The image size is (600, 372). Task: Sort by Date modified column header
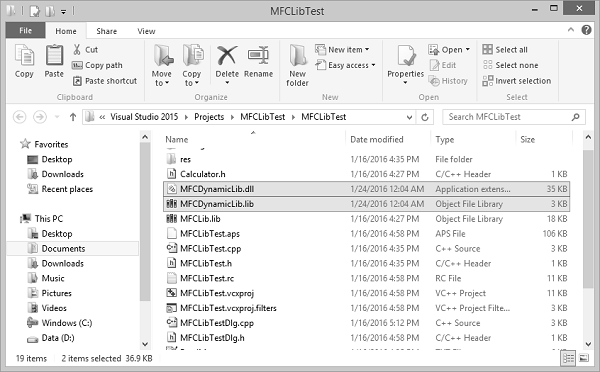(388, 139)
